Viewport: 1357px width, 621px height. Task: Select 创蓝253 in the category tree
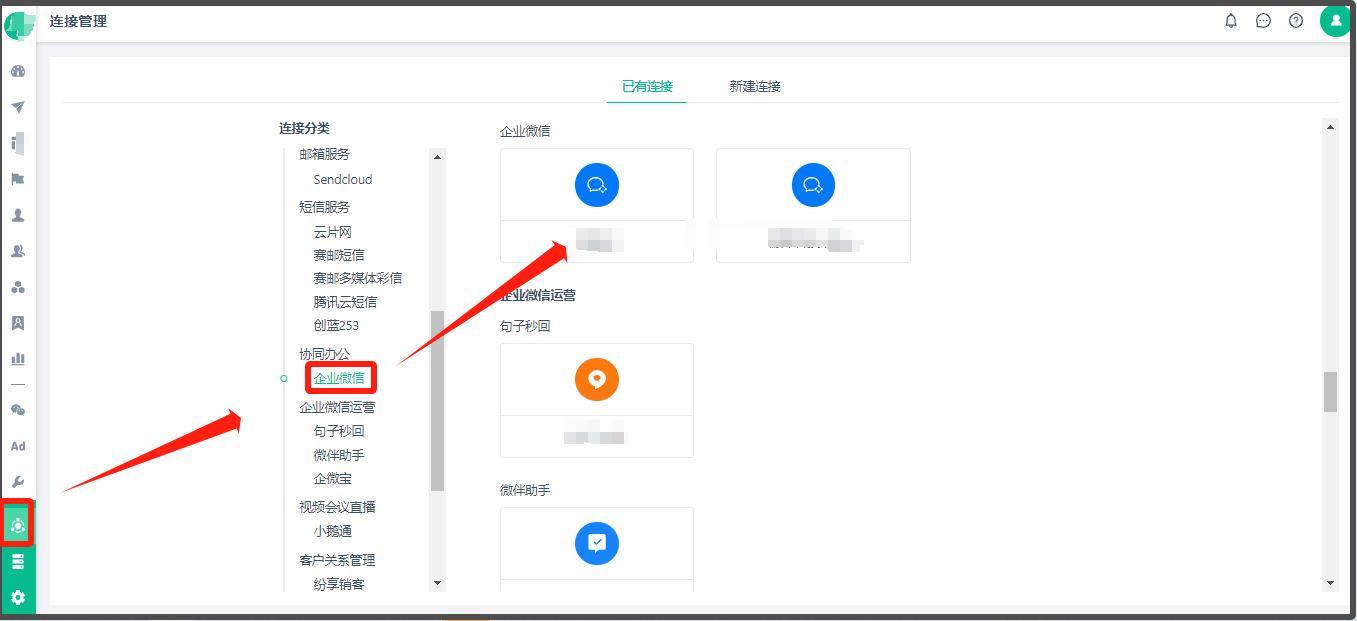click(x=336, y=326)
